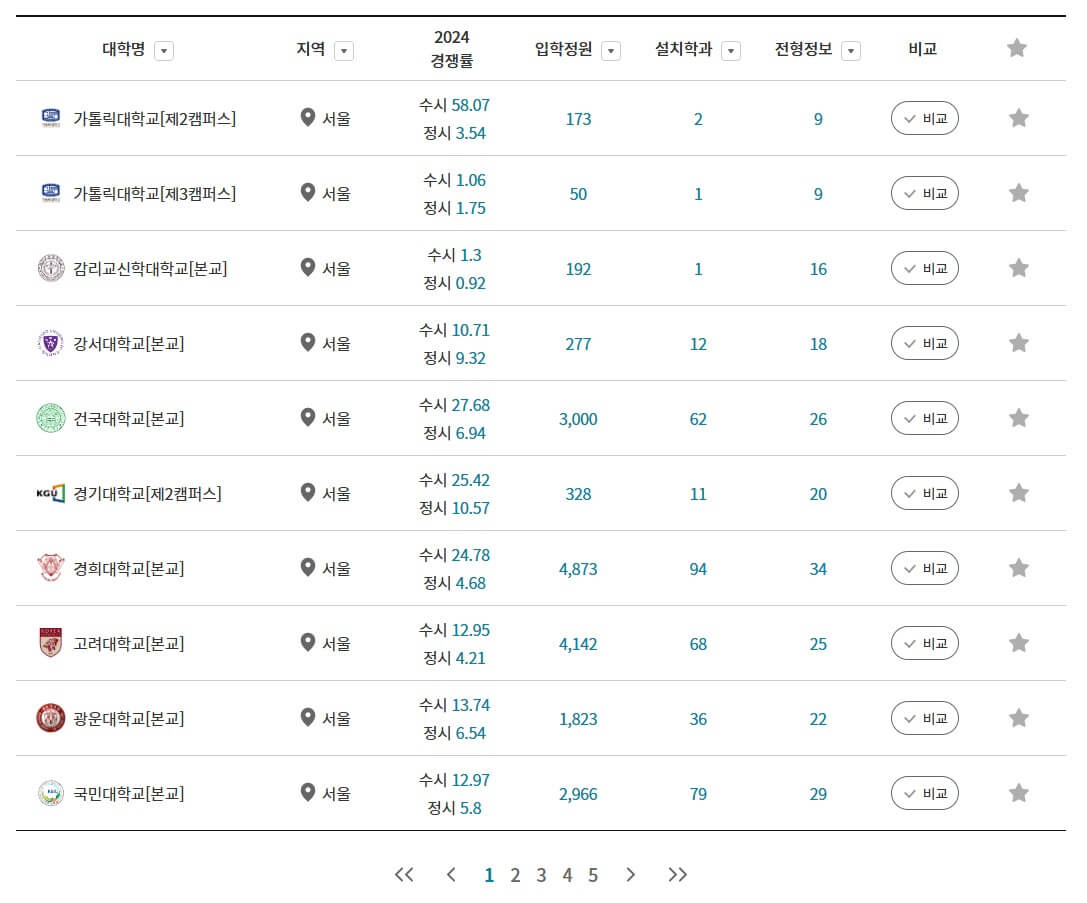Viewport: 1087px width, 903px height.
Task: Click 가톨릭대학교[제3캠퍼스] logo icon
Action: pyautogui.click(x=51, y=193)
